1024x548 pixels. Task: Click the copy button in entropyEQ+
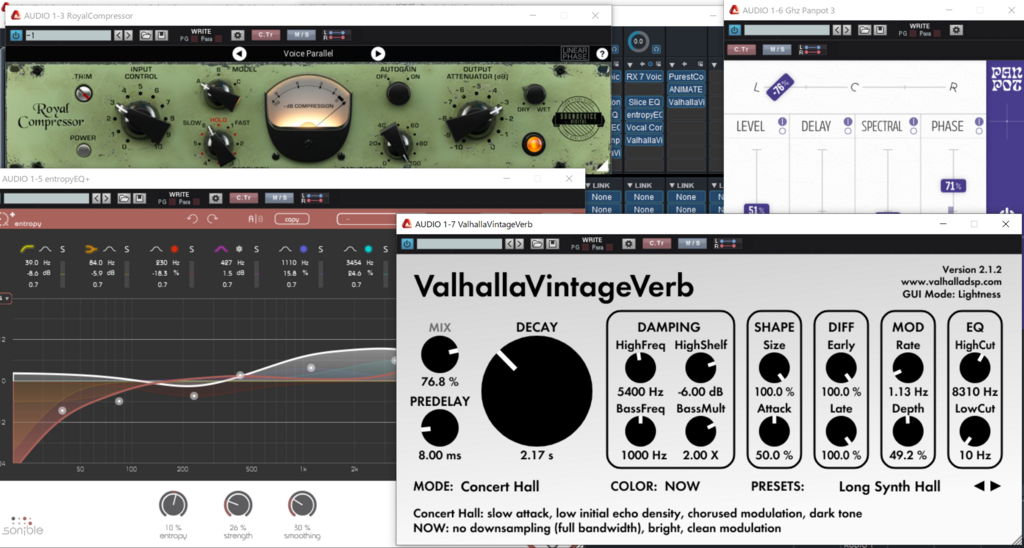[x=291, y=219]
